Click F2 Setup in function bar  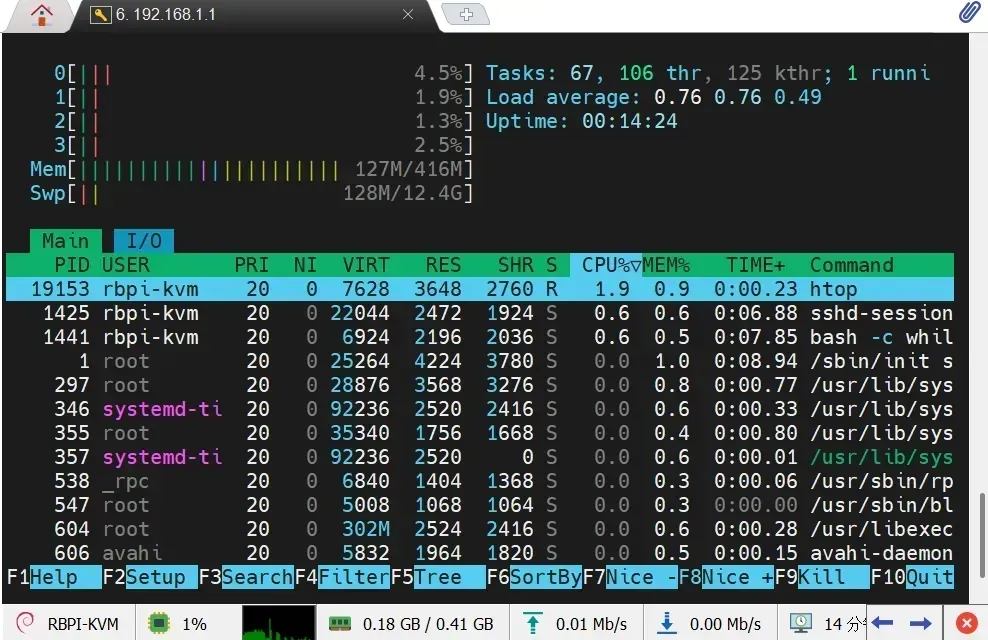pyautogui.click(x=150, y=576)
